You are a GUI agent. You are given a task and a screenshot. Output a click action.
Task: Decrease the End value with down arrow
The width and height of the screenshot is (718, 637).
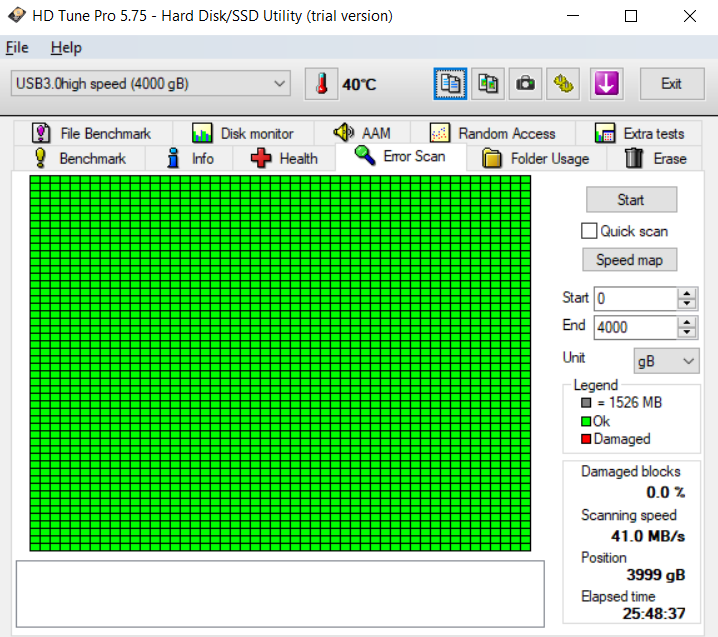click(x=686, y=333)
